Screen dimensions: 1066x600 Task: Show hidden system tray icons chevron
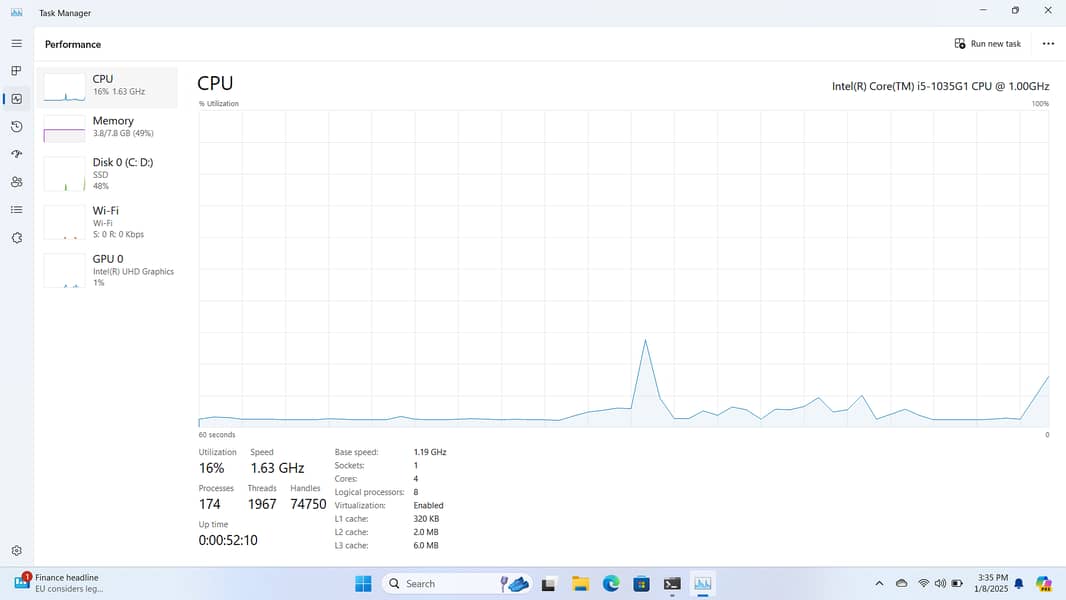[879, 584]
